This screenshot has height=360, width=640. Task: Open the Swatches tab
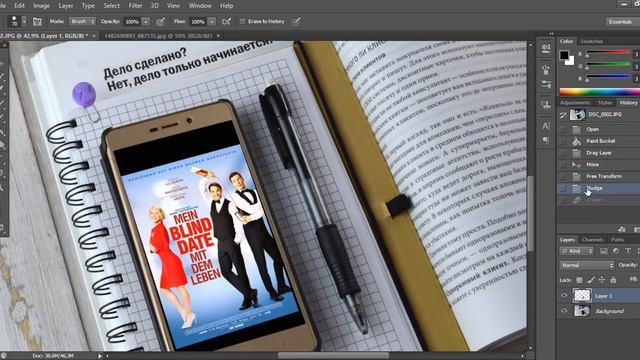tap(591, 41)
